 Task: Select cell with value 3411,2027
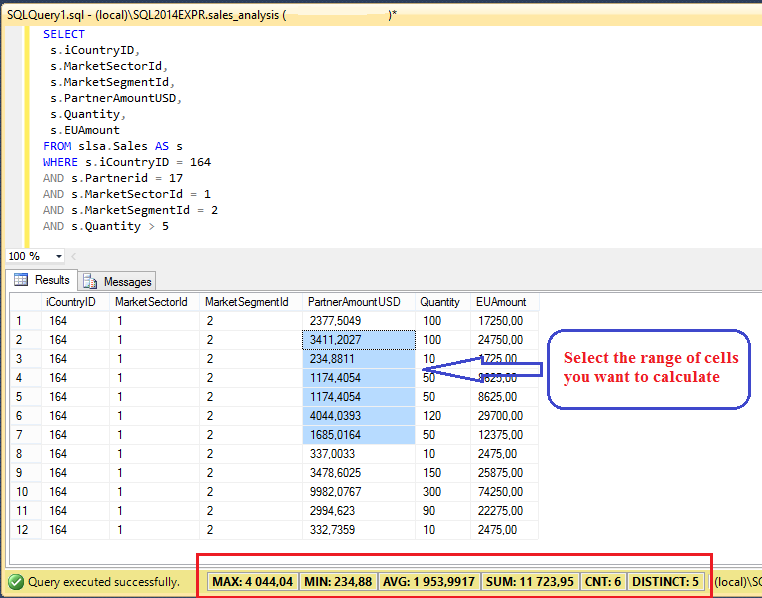359,340
